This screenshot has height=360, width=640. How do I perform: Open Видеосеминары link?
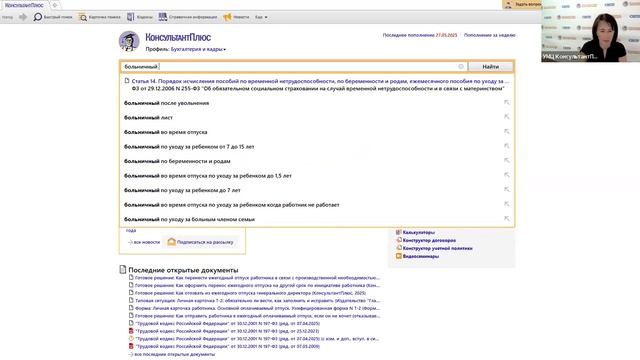click(x=420, y=256)
